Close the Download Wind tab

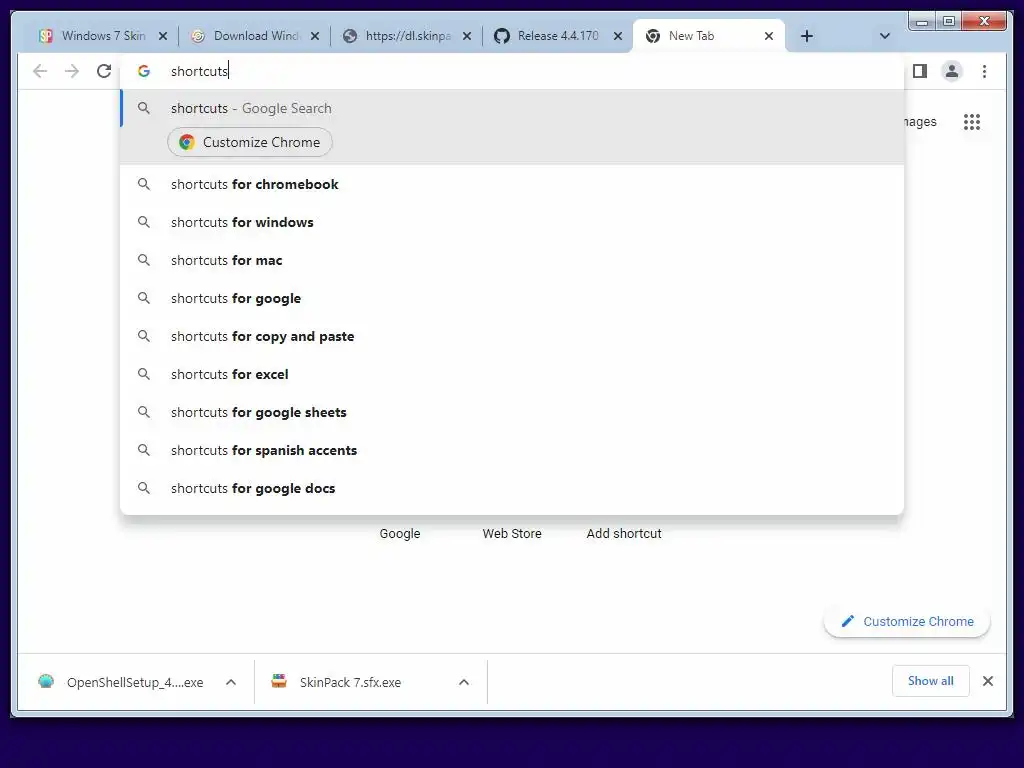click(x=315, y=36)
